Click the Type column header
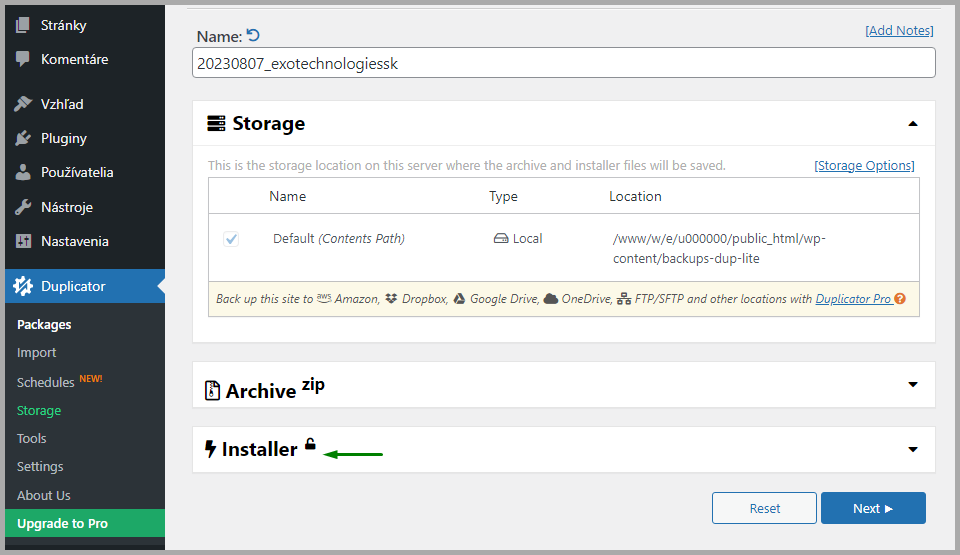Viewport: 960px width, 555px height. pos(503,197)
